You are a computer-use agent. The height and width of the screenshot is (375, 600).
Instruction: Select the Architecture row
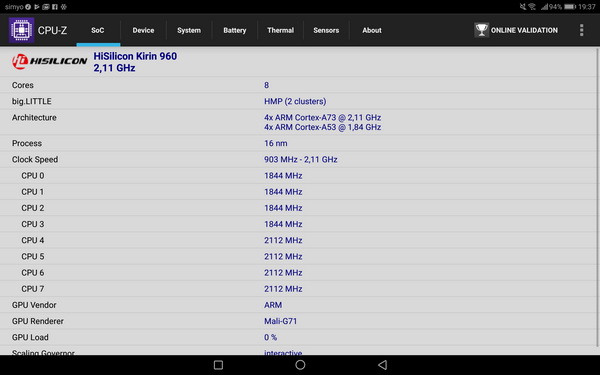tap(298, 122)
